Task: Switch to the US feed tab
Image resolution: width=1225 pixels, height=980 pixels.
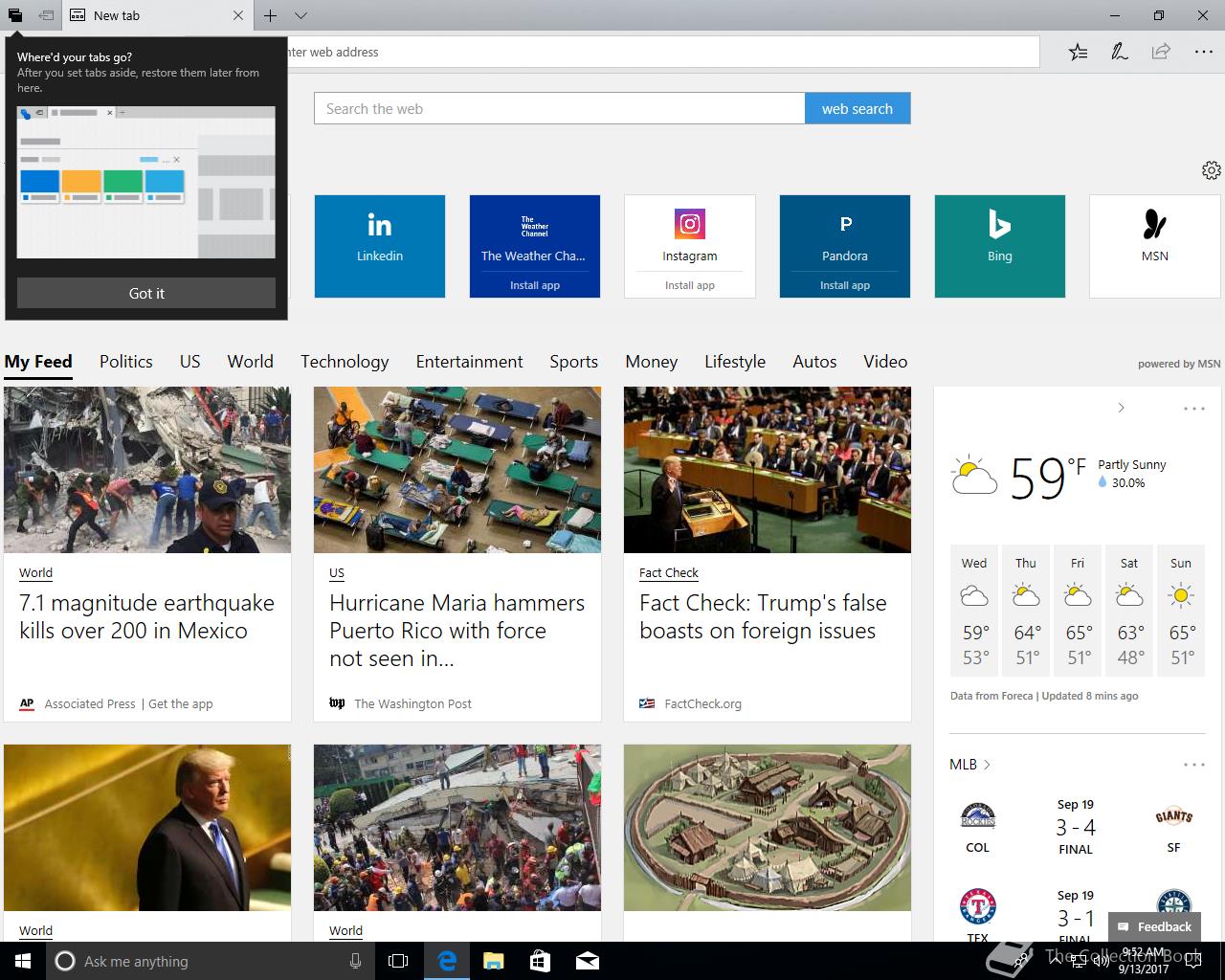Action: pos(190,362)
